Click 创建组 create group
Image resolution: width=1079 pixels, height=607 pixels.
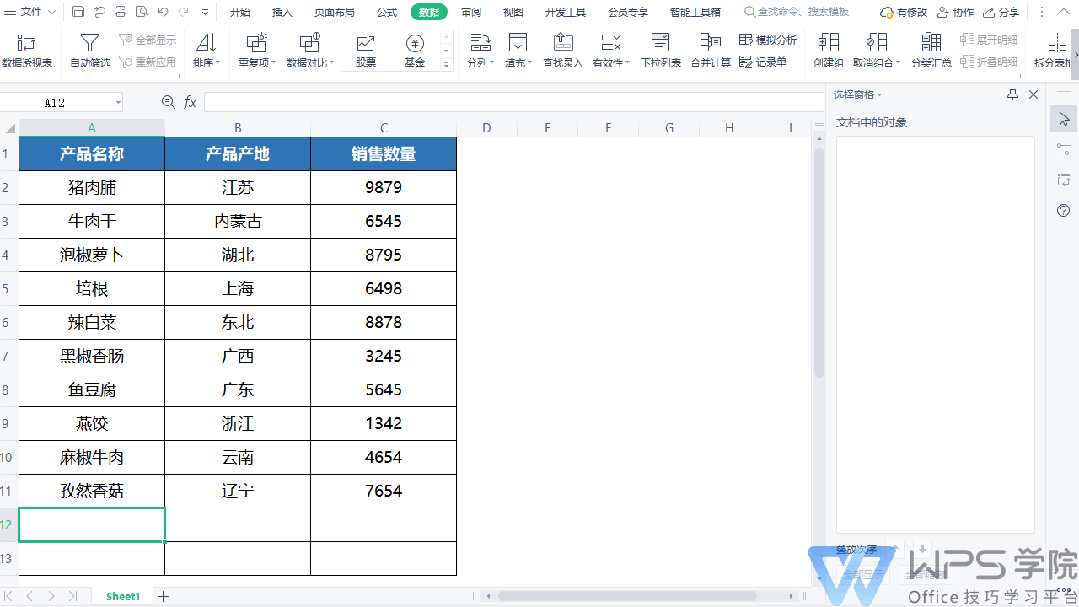tap(829, 51)
